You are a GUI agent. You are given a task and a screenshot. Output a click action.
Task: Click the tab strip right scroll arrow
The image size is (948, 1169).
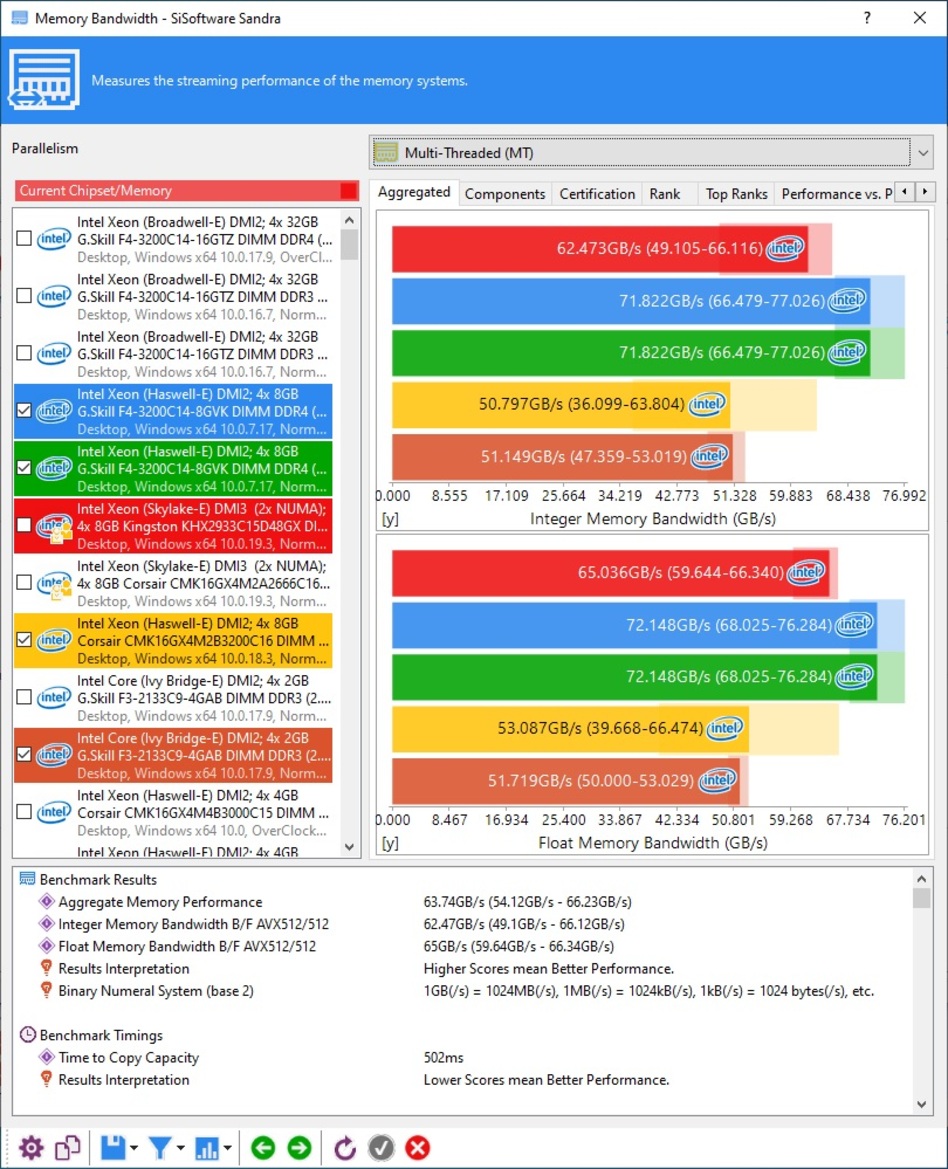click(x=925, y=192)
